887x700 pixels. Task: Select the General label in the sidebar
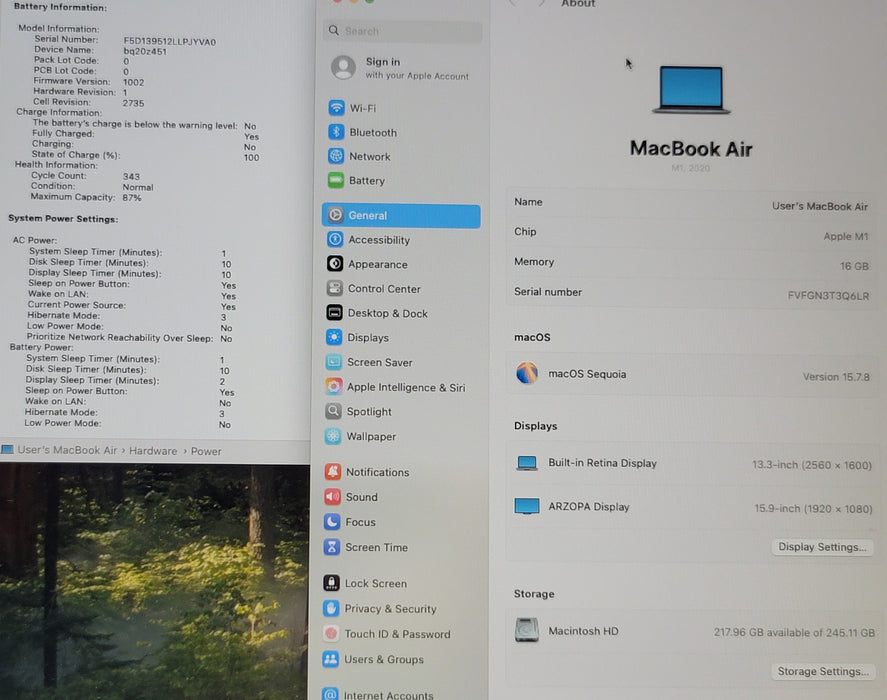click(368, 216)
